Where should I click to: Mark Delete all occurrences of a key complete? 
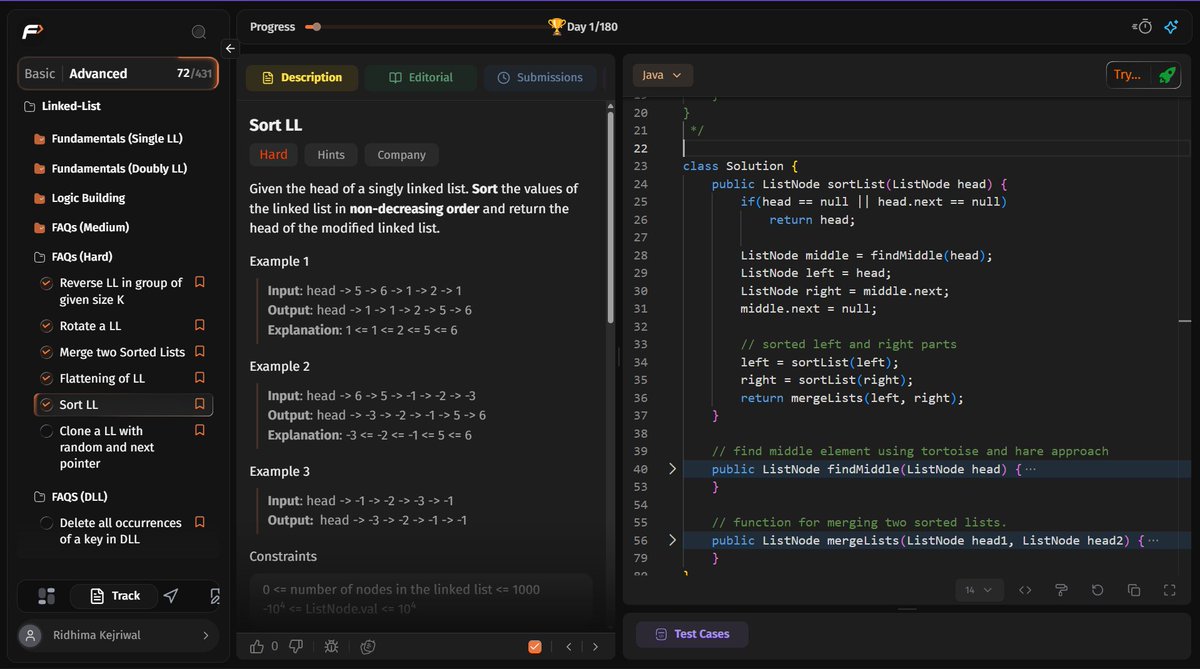(46, 523)
